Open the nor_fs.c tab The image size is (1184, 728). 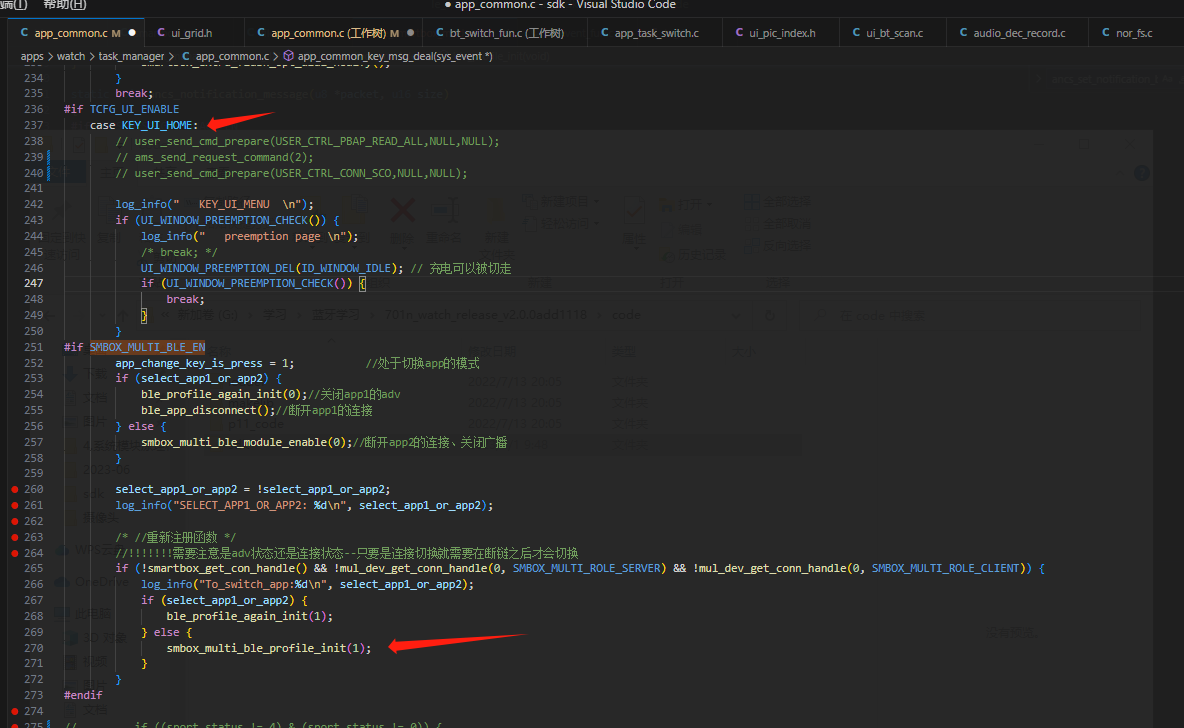1133,33
